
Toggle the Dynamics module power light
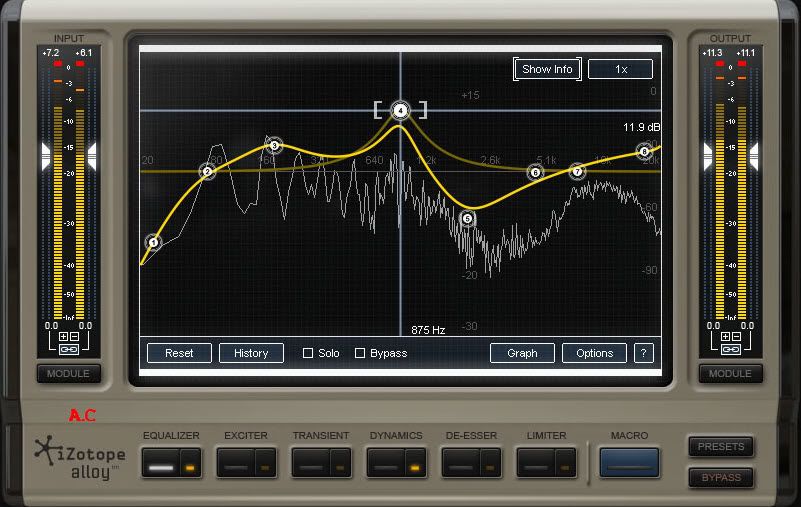click(413, 463)
